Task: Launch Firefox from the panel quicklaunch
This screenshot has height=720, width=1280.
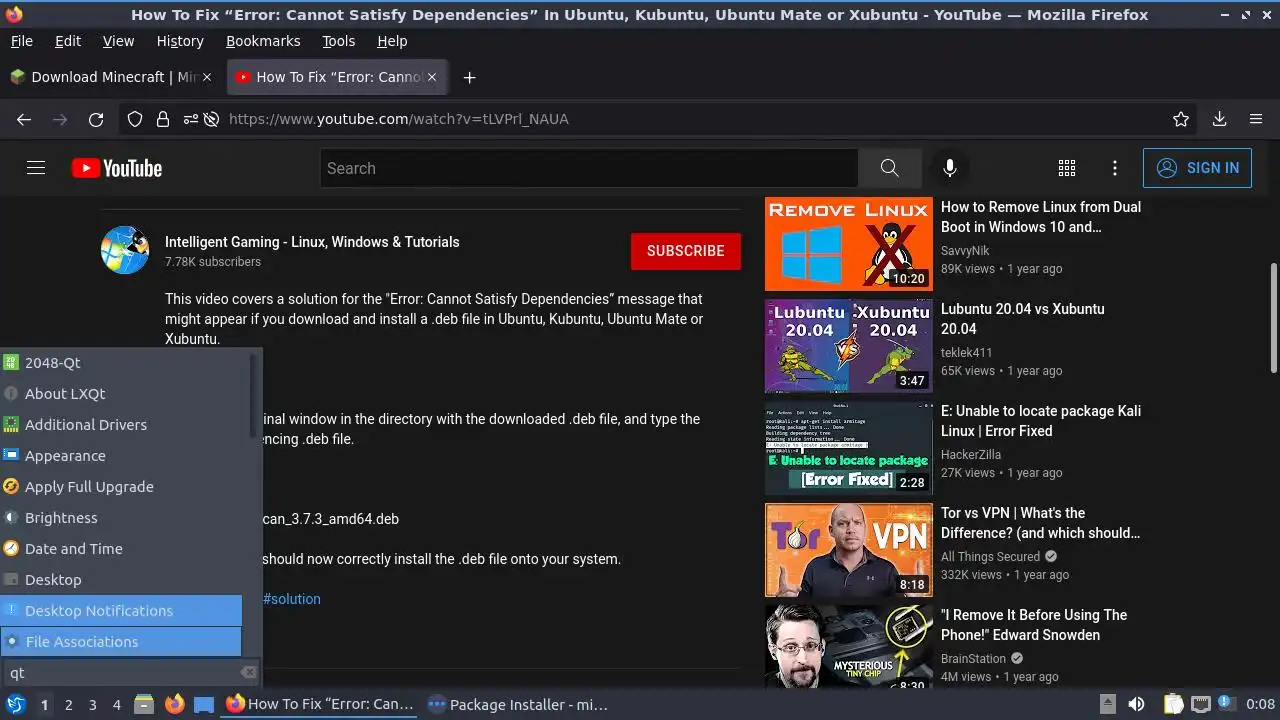Action: point(174,704)
